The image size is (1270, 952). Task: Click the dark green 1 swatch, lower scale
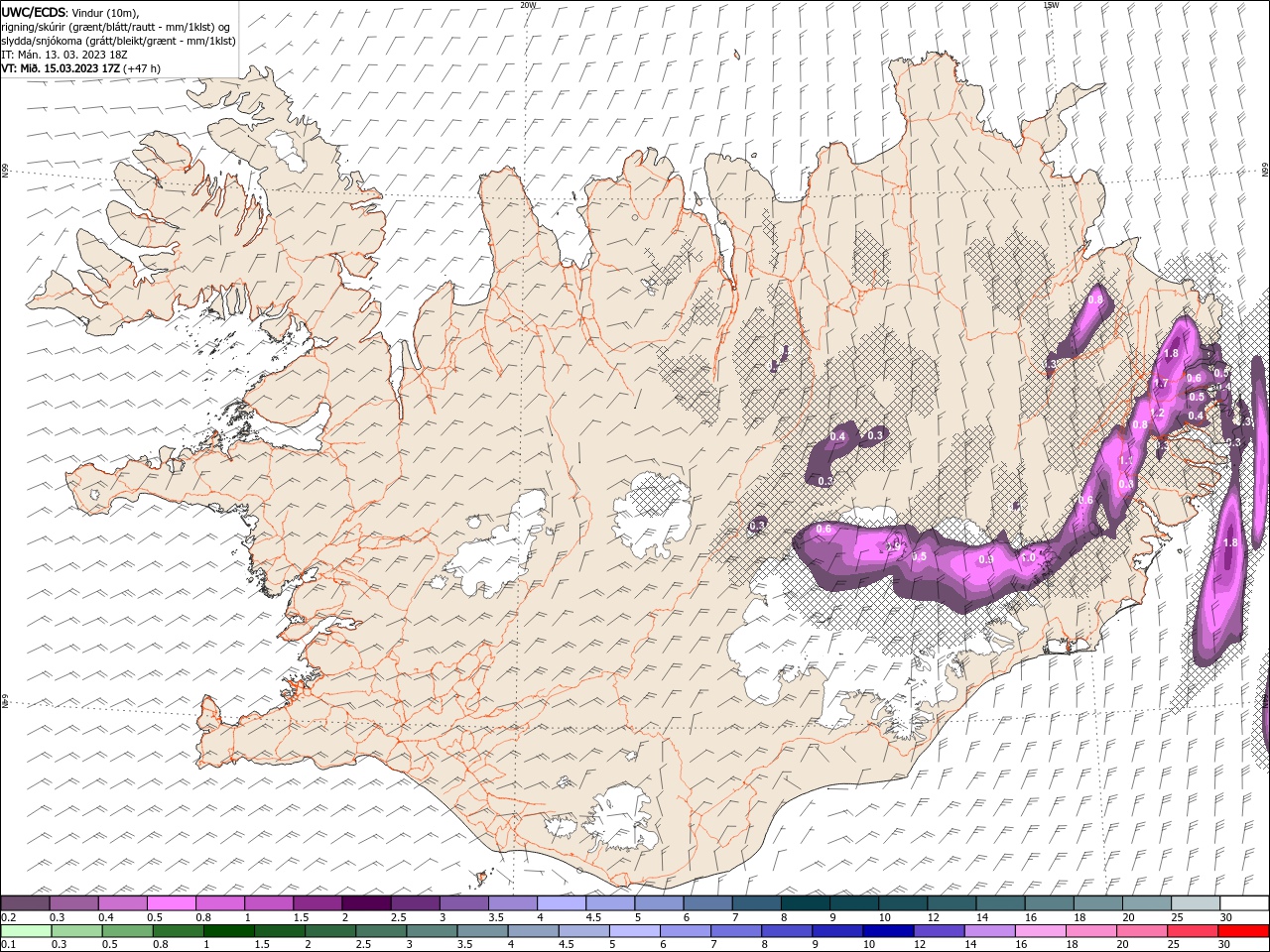tap(228, 931)
